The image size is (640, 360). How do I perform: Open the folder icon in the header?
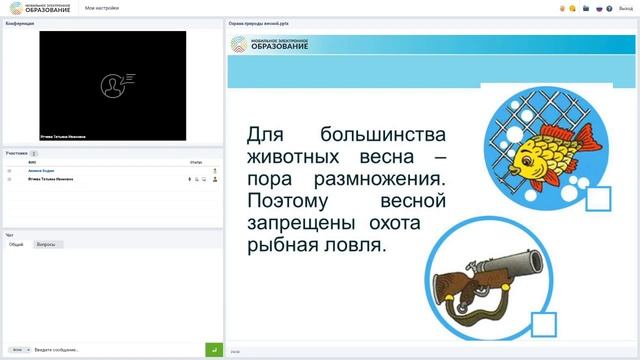click(586, 9)
